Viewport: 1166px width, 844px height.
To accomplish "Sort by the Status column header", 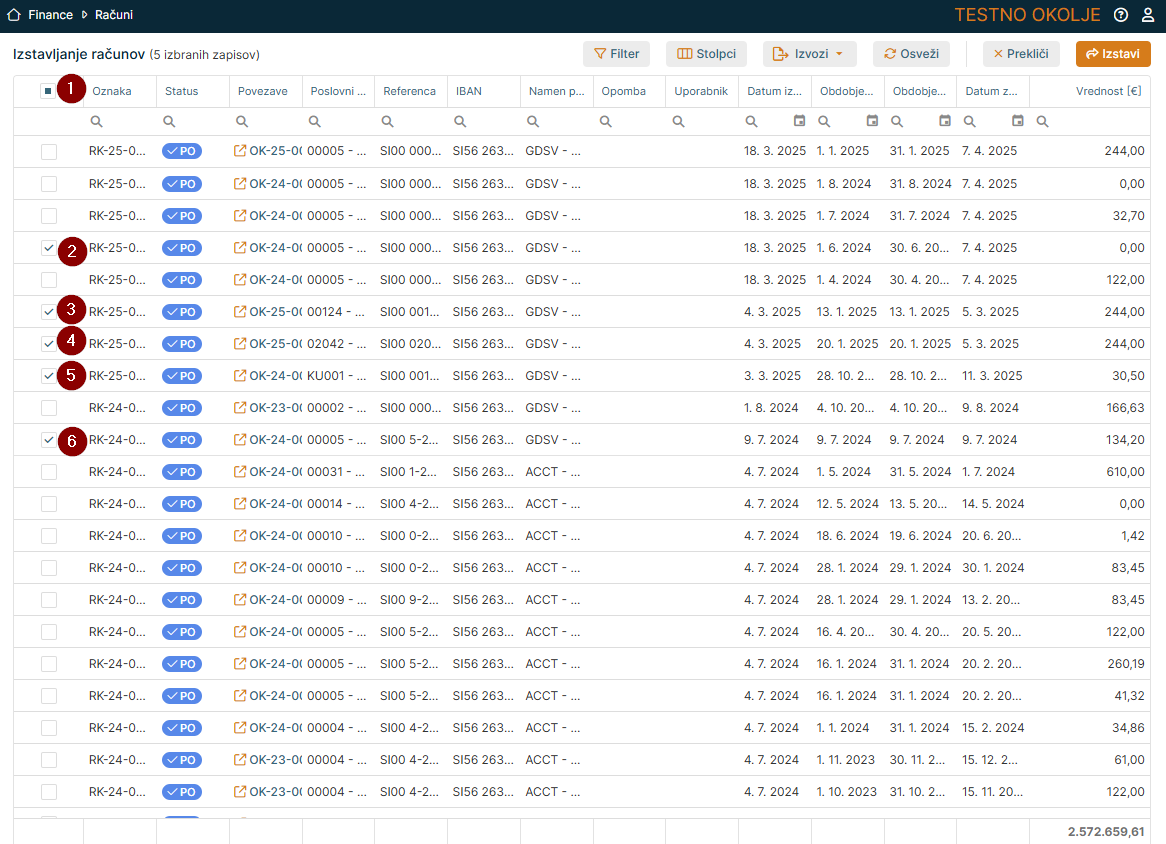I will (x=182, y=91).
